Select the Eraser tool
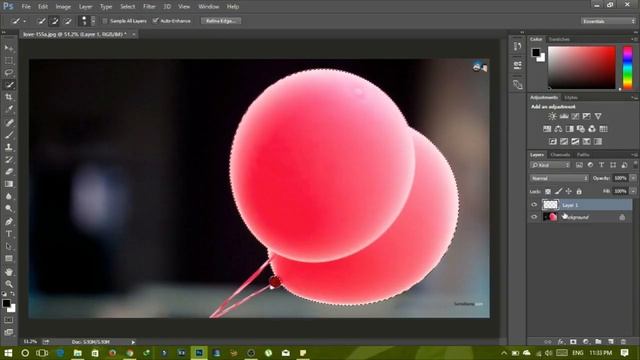Image resolution: width=640 pixels, height=360 pixels. [9, 172]
